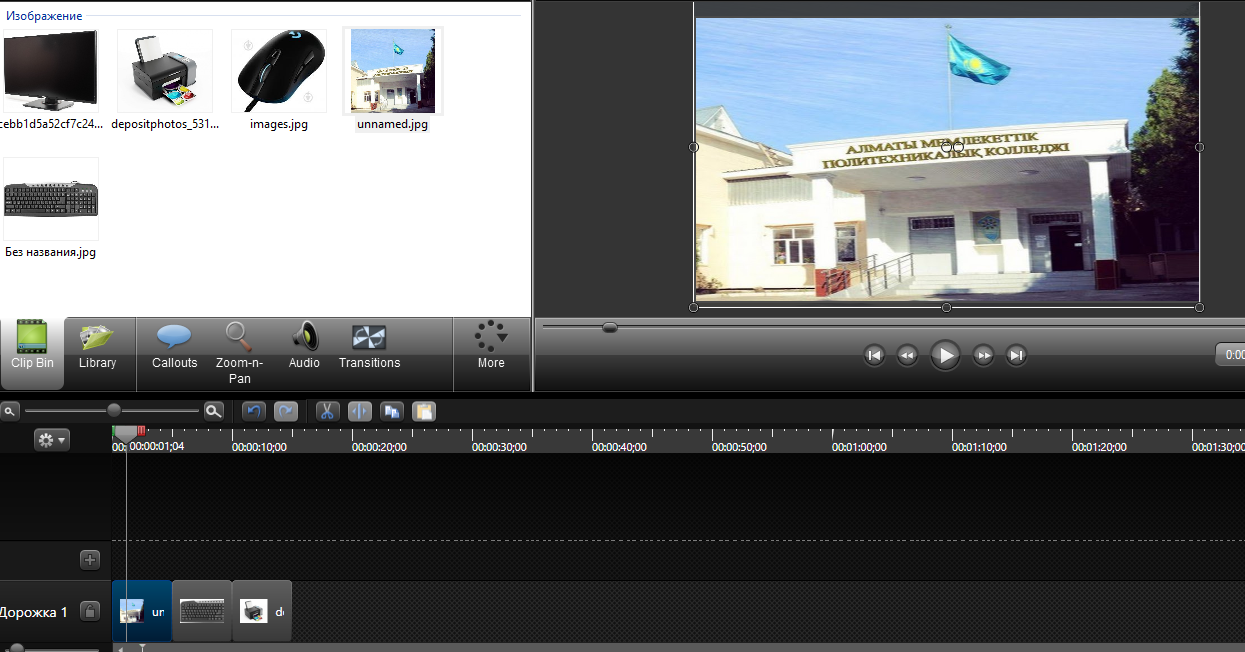Viewport: 1245px width, 652px height.
Task: Click the left arrow of timeline scrollbar
Action: click(x=121, y=648)
